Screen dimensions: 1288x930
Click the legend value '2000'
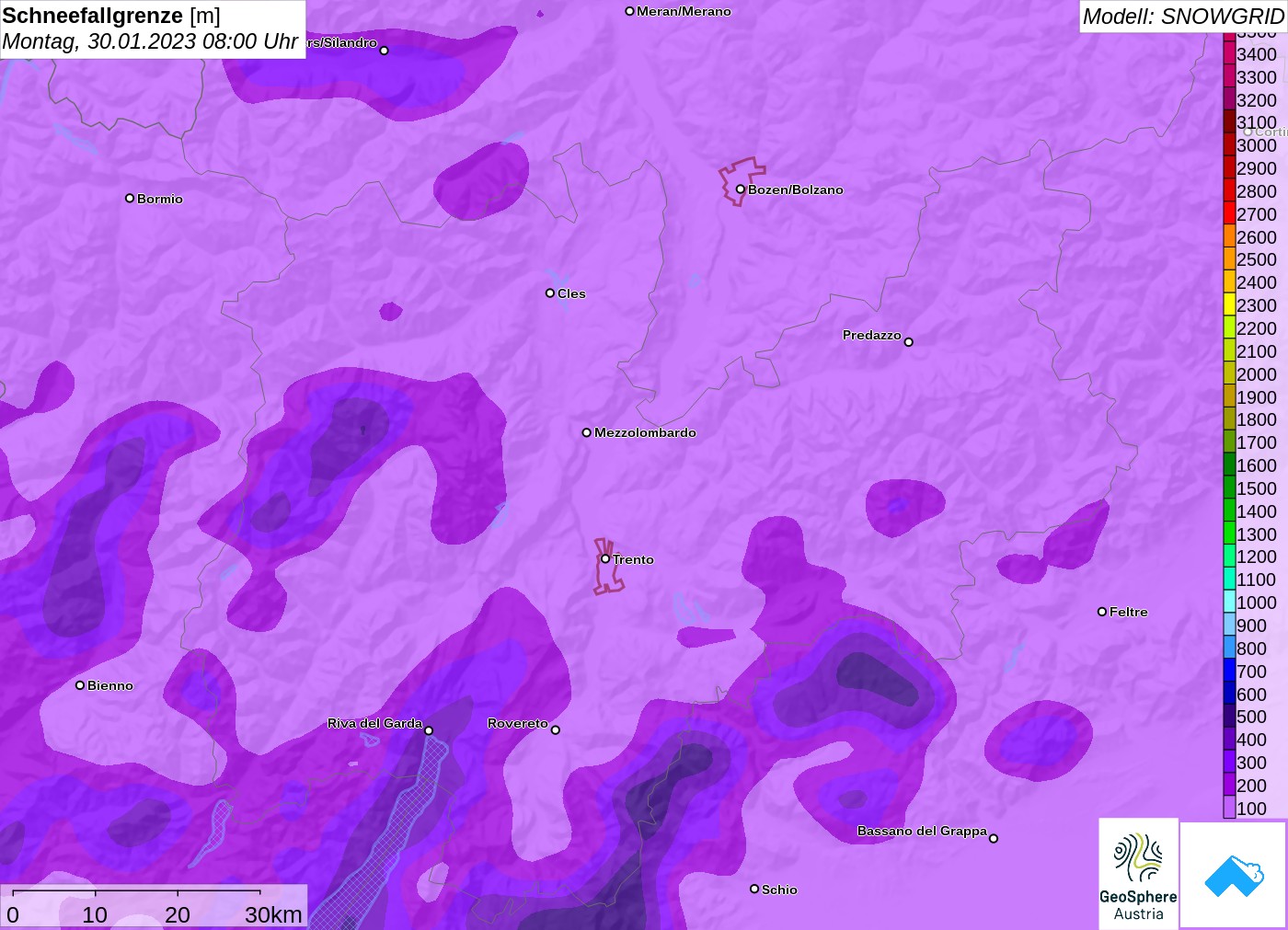[1257, 374]
